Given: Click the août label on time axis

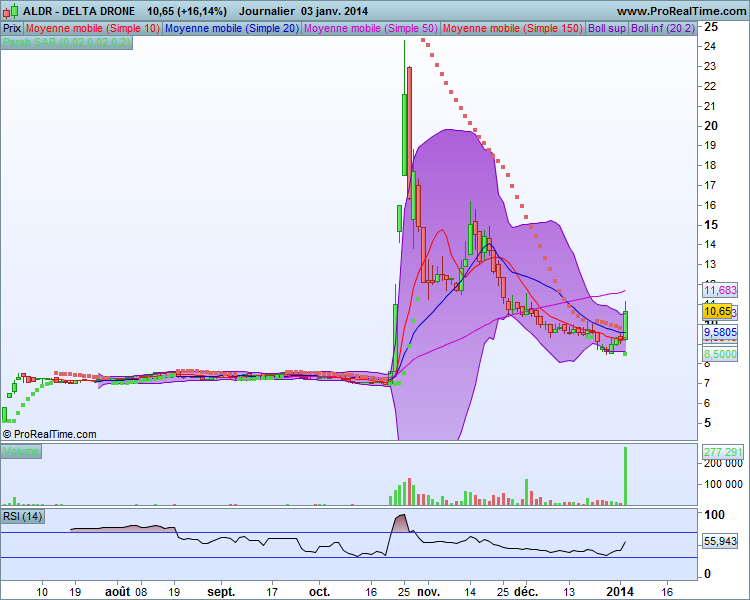Looking at the screenshot, I should point(118,592).
